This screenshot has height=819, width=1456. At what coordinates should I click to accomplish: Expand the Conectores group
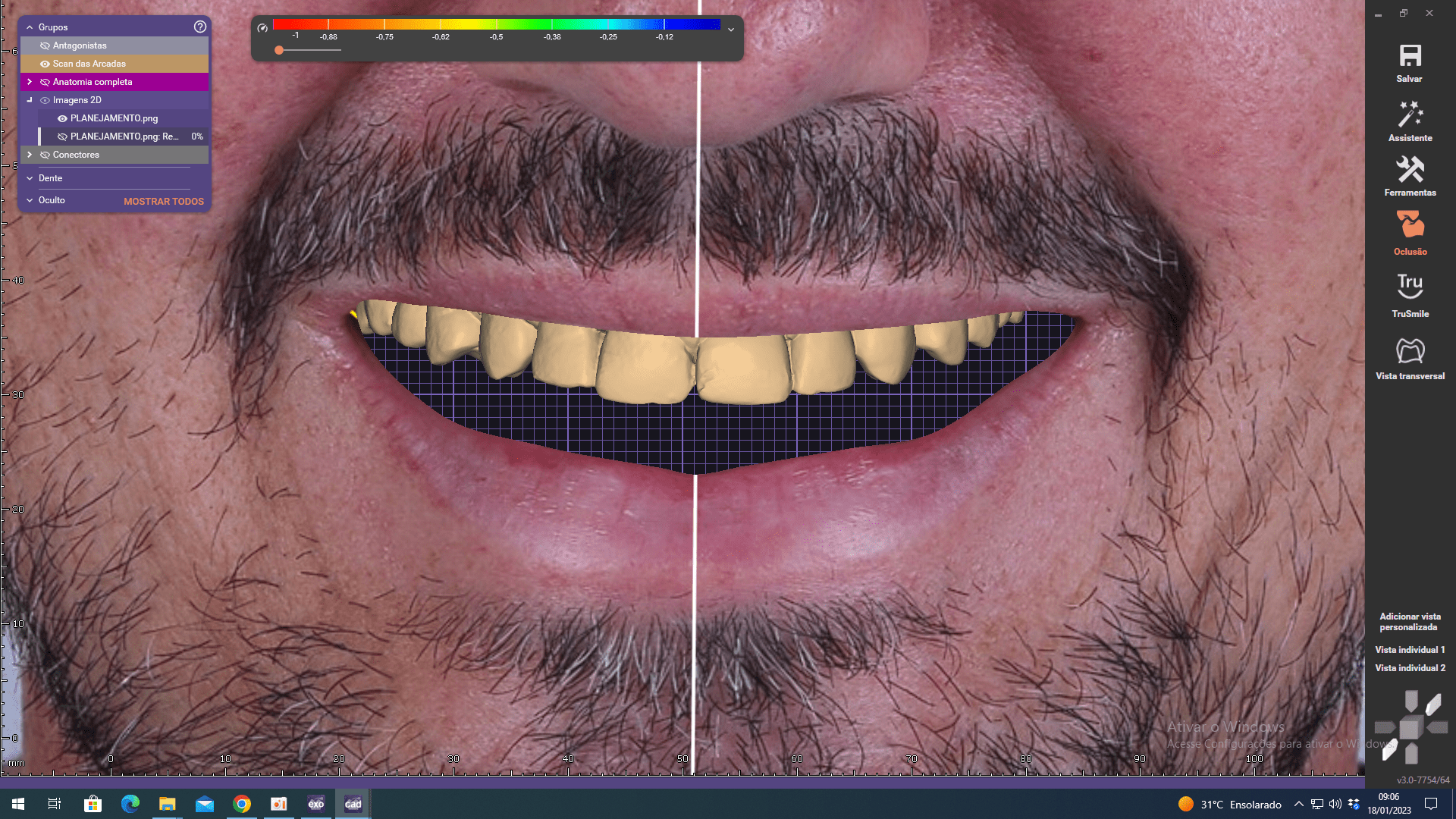[30, 155]
